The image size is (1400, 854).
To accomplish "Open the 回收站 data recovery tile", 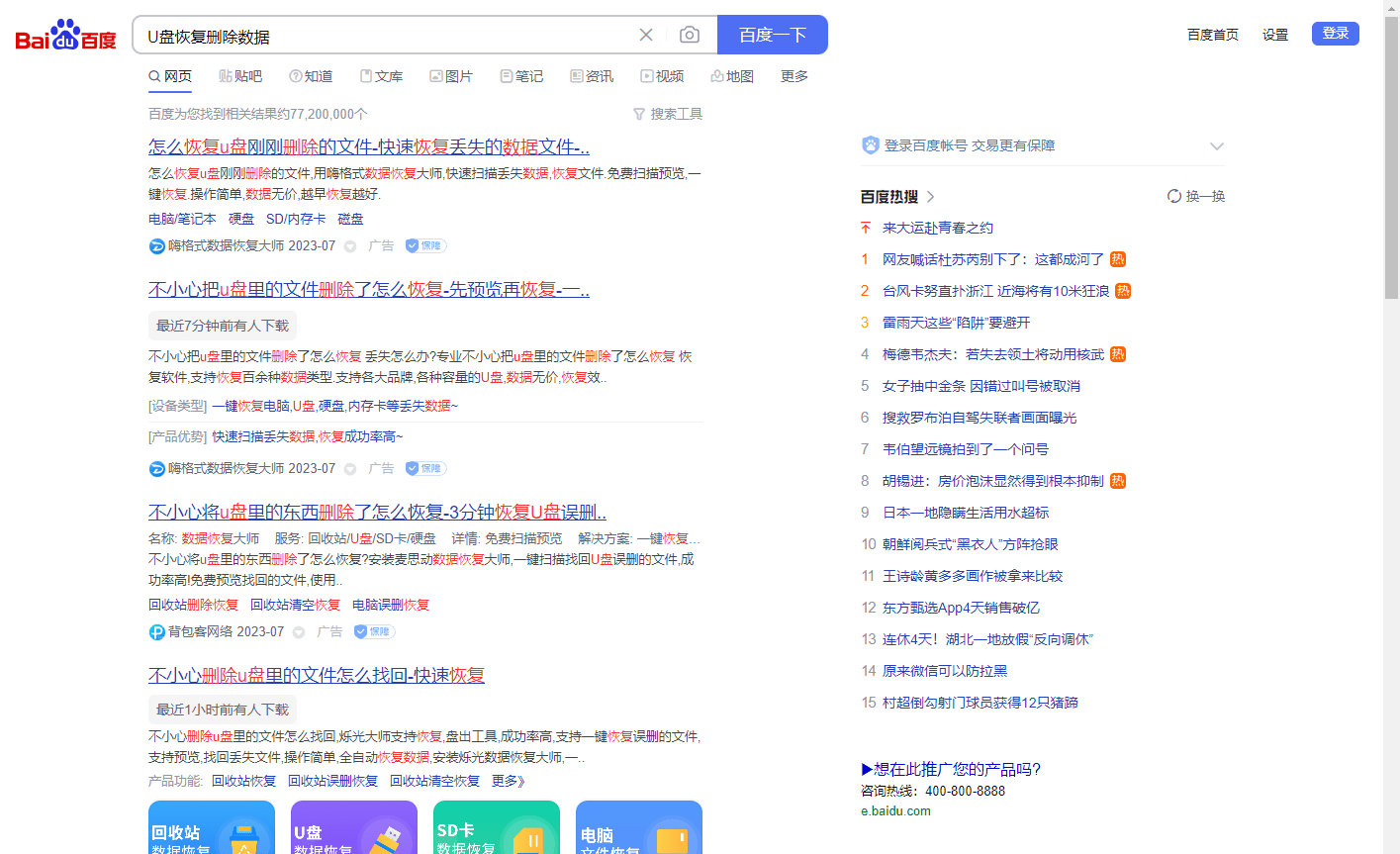I will (x=212, y=828).
